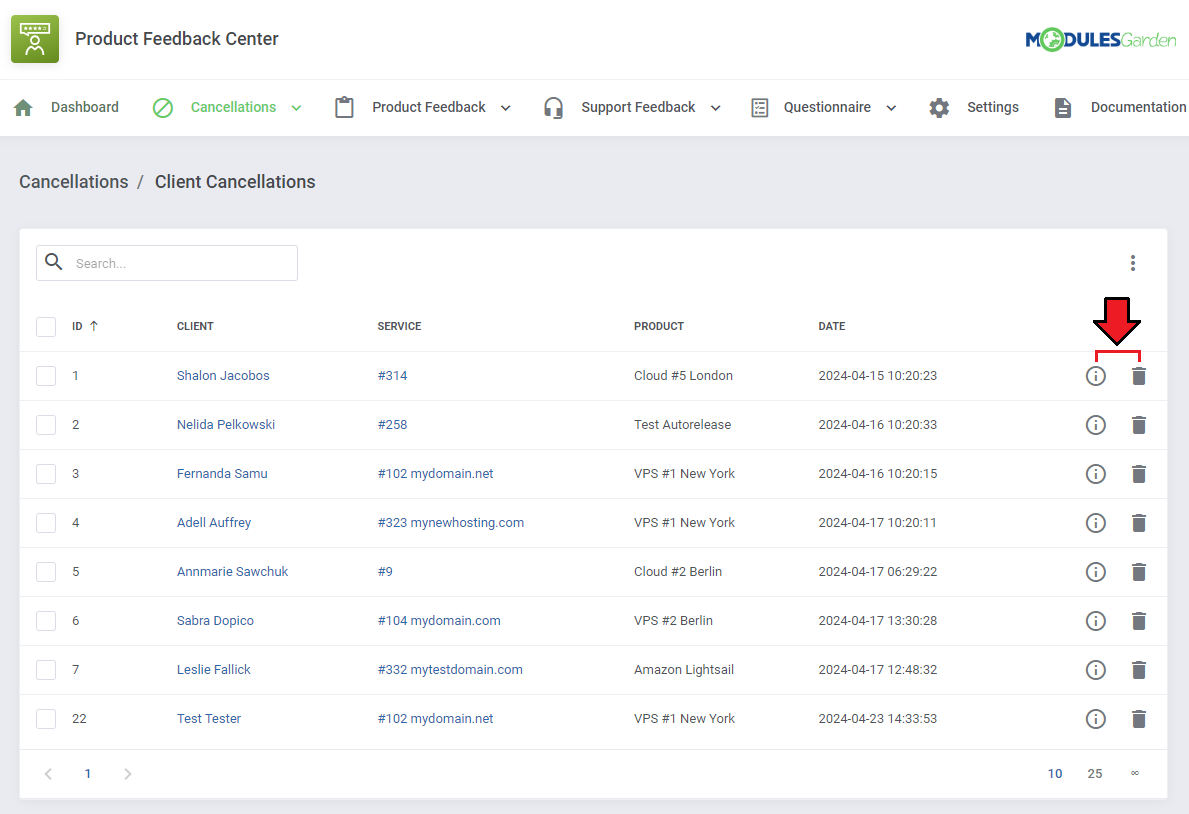
Task: Delete Sabra Dopico cancellation
Action: (x=1139, y=621)
